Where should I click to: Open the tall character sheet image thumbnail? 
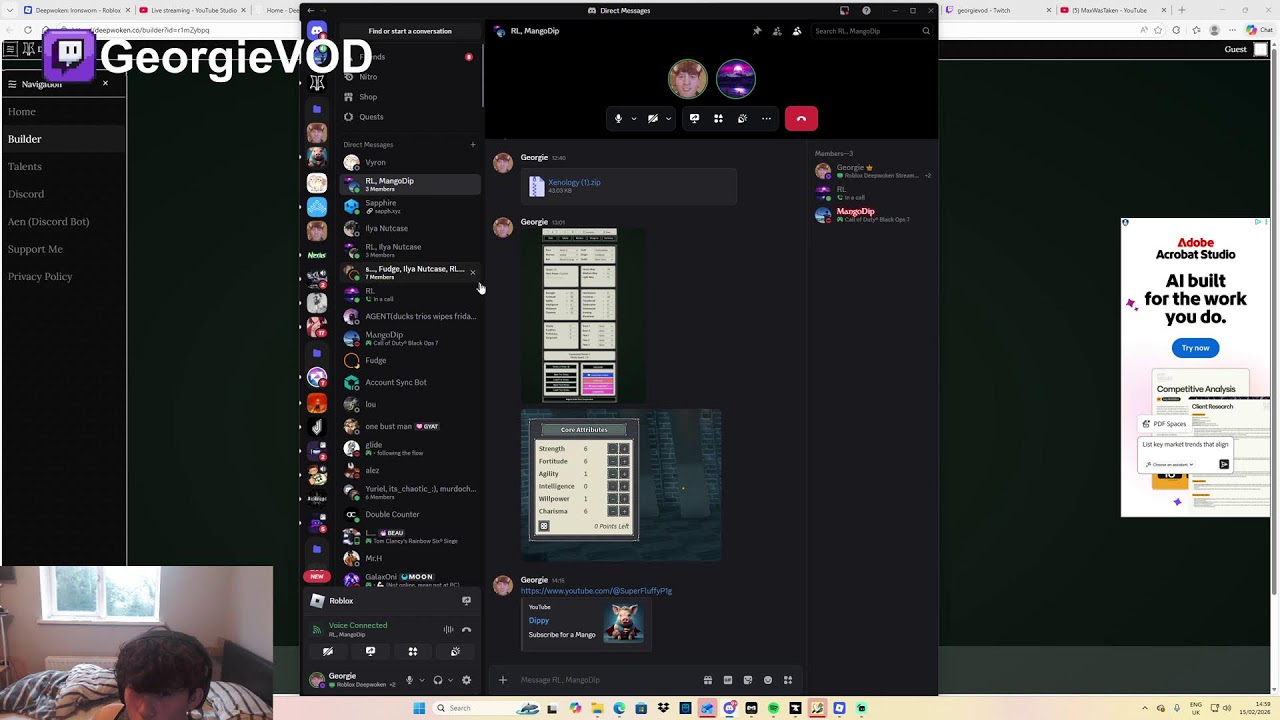click(x=580, y=315)
